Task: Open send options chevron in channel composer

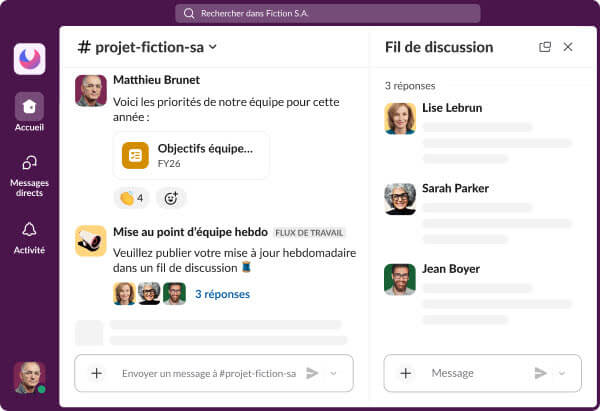Action: [334, 373]
